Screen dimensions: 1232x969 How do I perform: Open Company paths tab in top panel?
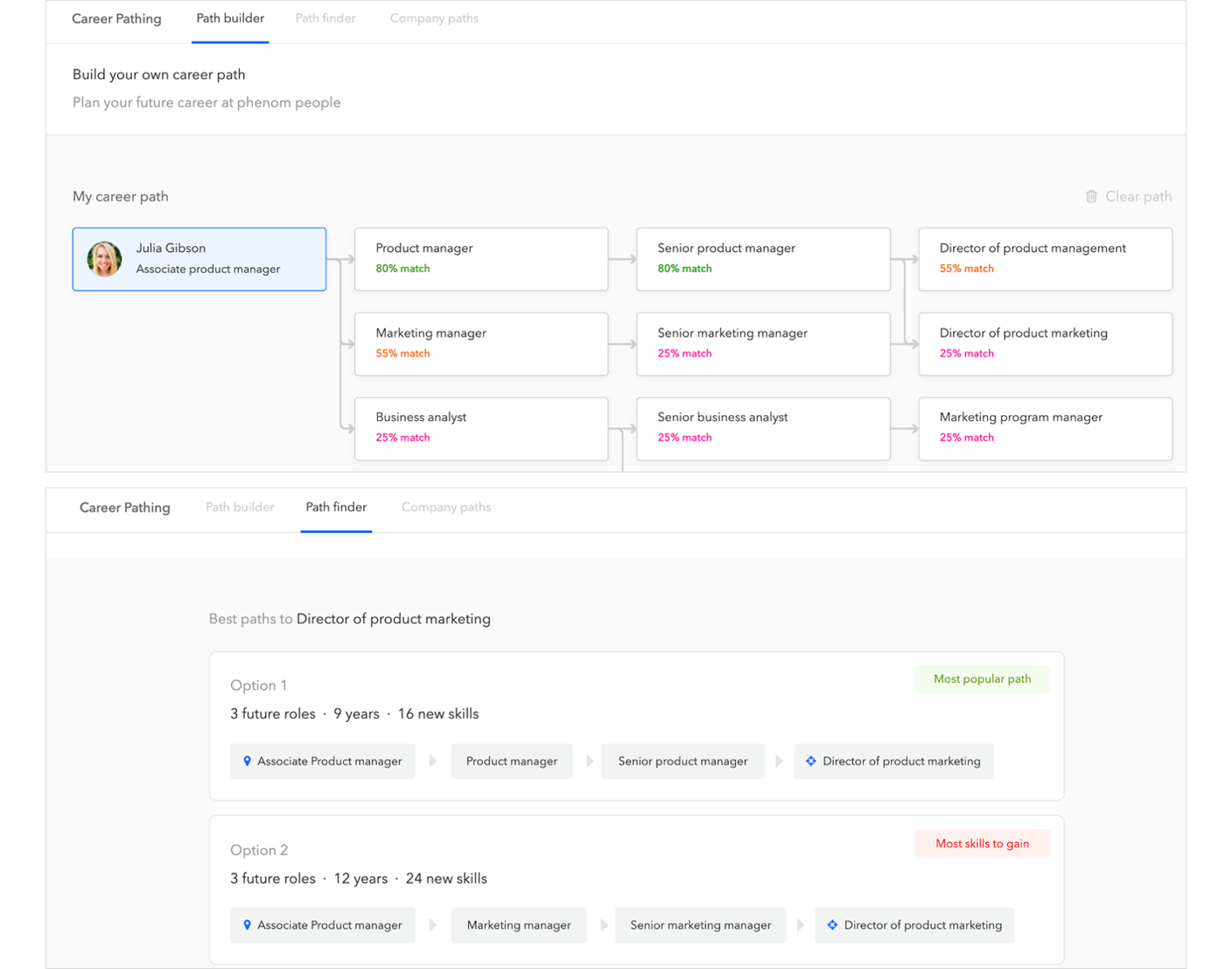tap(434, 18)
